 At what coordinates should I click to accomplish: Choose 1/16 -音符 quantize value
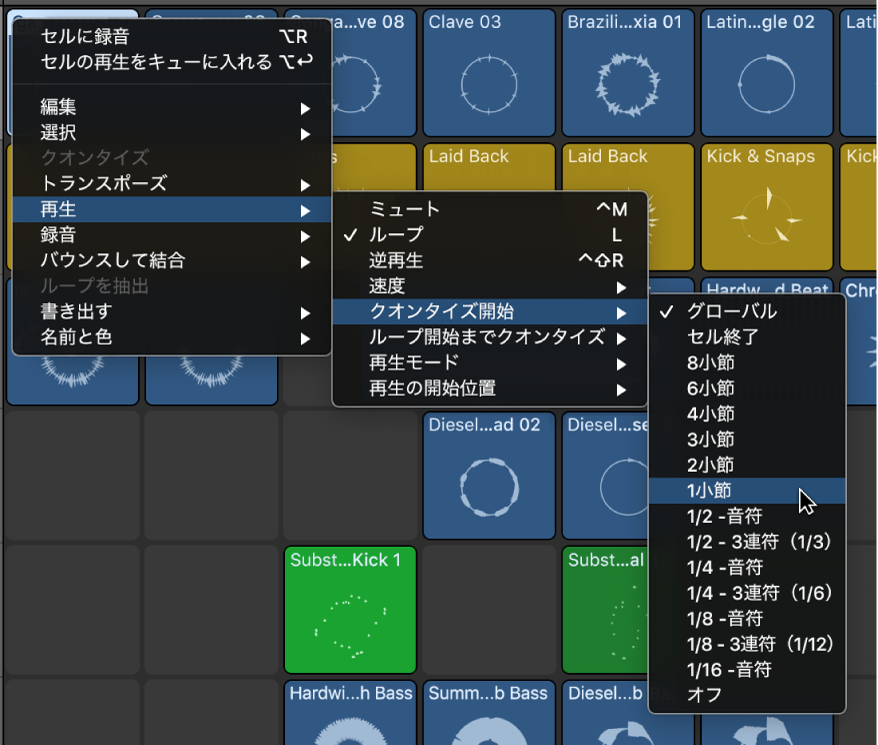coord(747,670)
